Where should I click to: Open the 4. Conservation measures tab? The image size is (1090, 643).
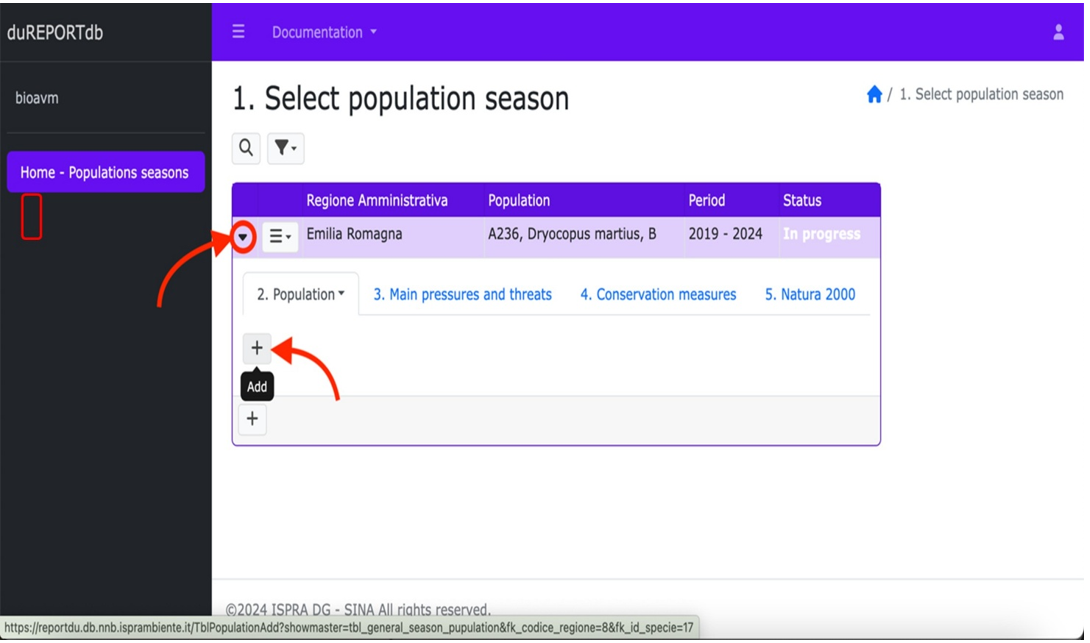pyautogui.click(x=658, y=294)
